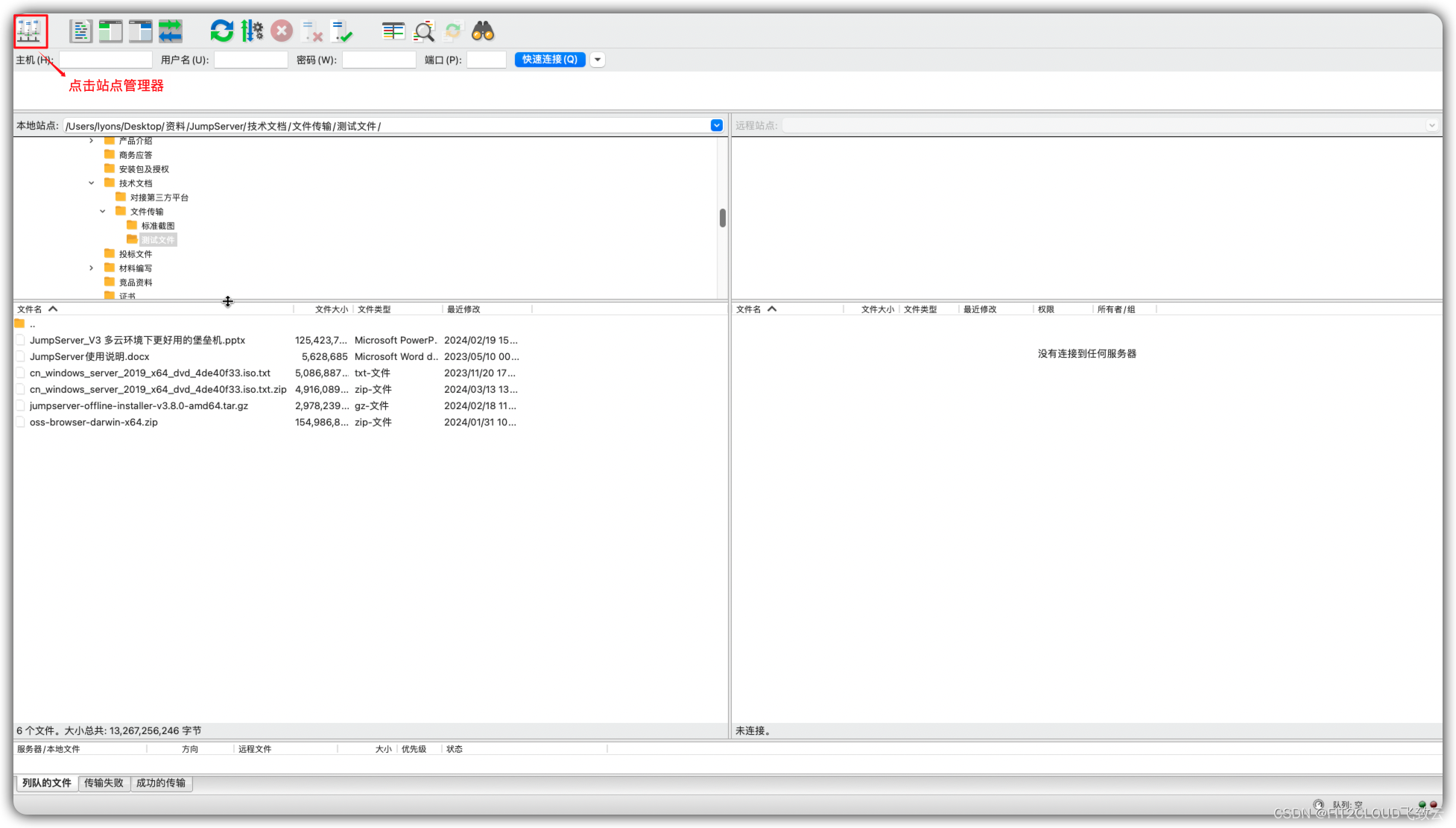Select the 竞品资料 folder
This screenshot has height=828, width=1456.
(136, 282)
